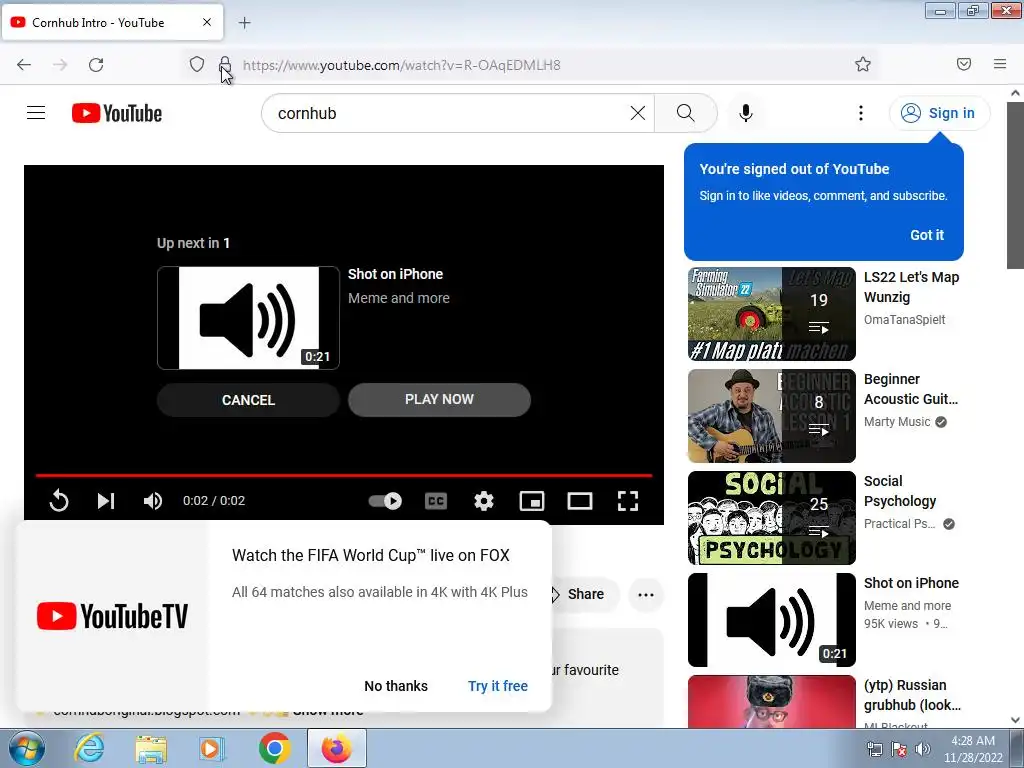This screenshot has width=1024, height=768.
Task: Open Chrome from the taskbar
Action: (274, 748)
